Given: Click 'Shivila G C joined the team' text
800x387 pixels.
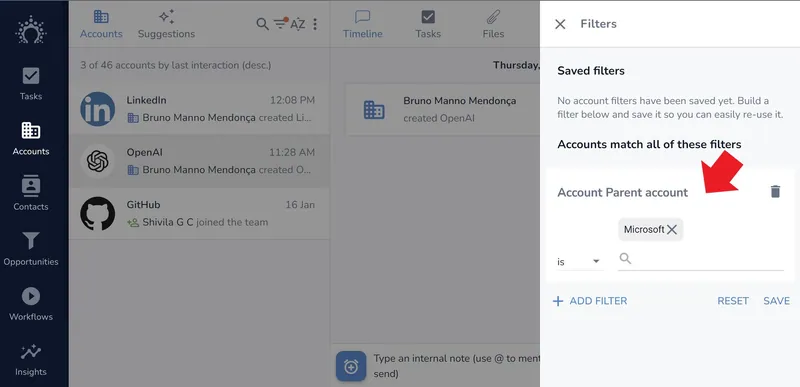Looking at the screenshot, I should click(205, 222).
